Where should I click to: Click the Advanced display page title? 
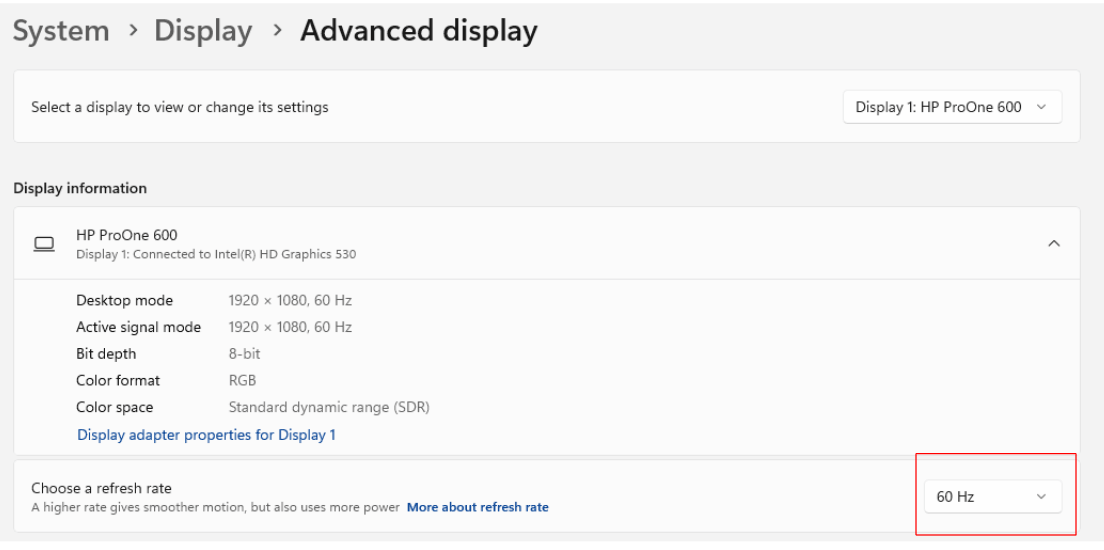coord(419,31)
